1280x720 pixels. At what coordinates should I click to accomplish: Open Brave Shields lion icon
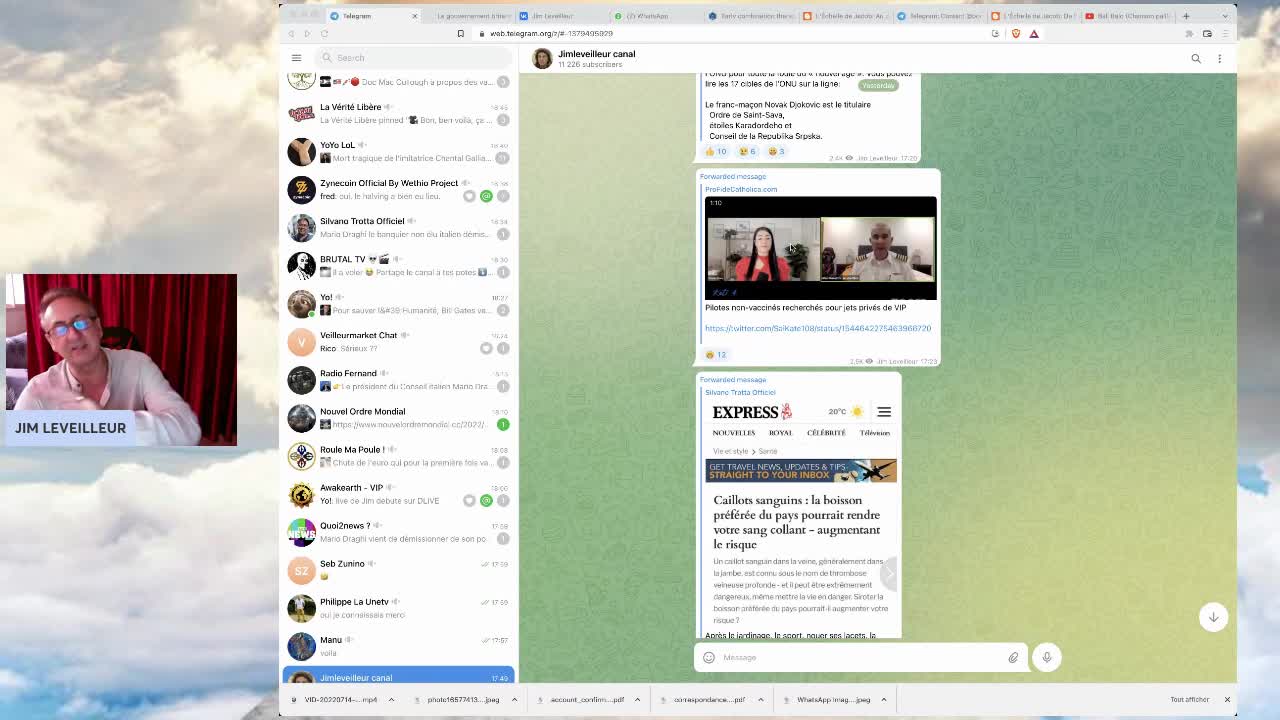pyautogui.click(x=1016, y=34)
